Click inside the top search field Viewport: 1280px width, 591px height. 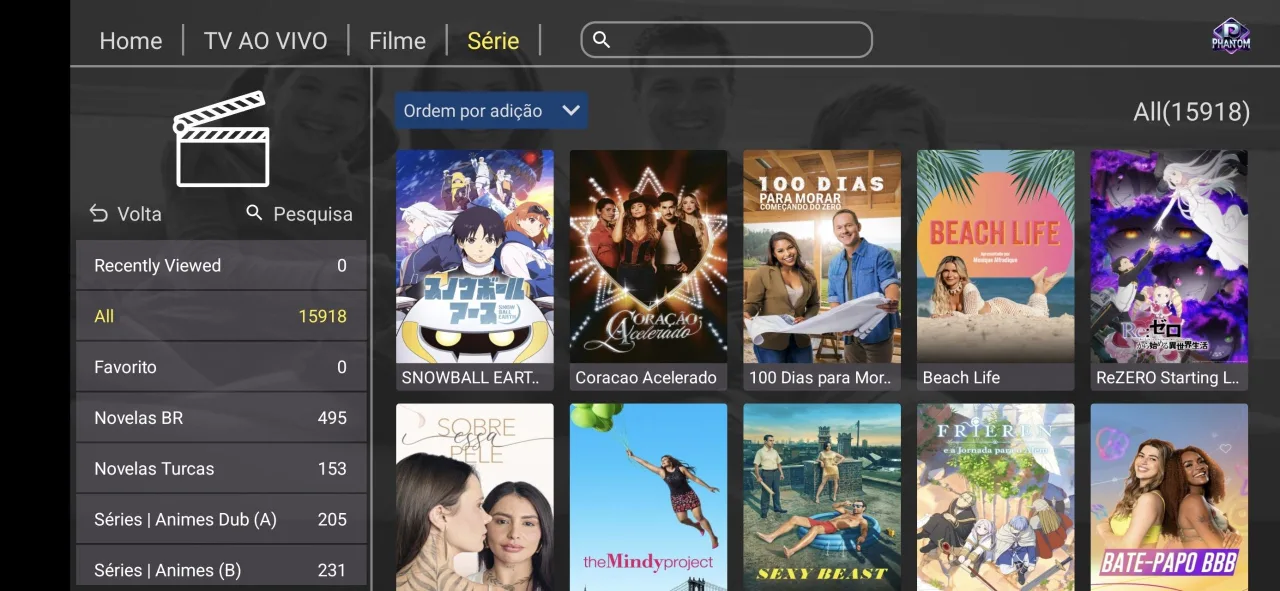727,40
